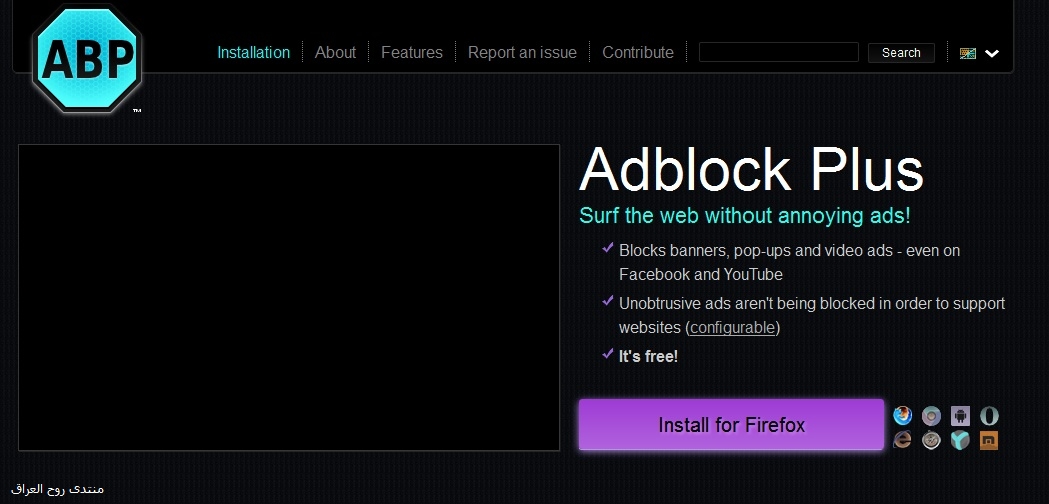1049x504 pixels.
Task: Select the Android platform icon
Action: click(x=960, y=415)
